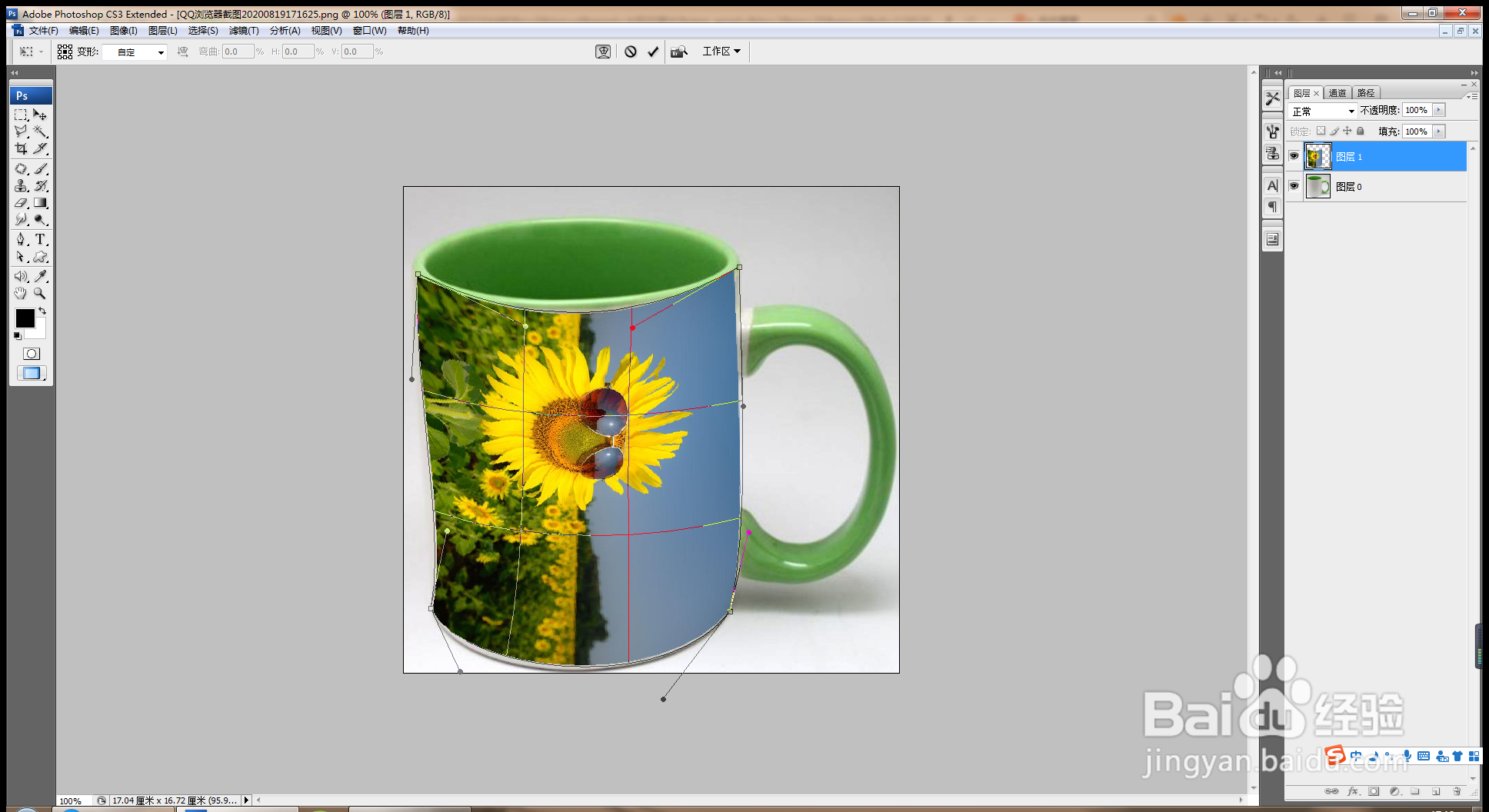This screenshot has width=1489, height=812.
Task: Toggle Quick Mask mode
Action: pyautogui.click(x=32, y=354)
